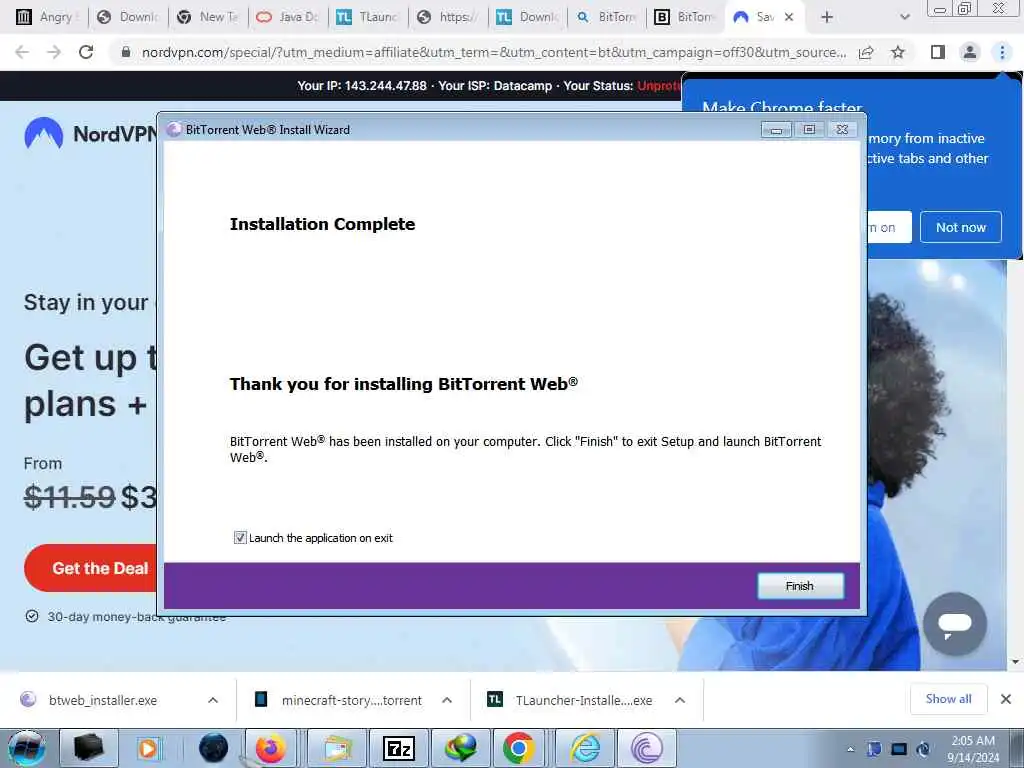
Task: Click Get the Deal on NordVPN page
Action: point(91,568)
